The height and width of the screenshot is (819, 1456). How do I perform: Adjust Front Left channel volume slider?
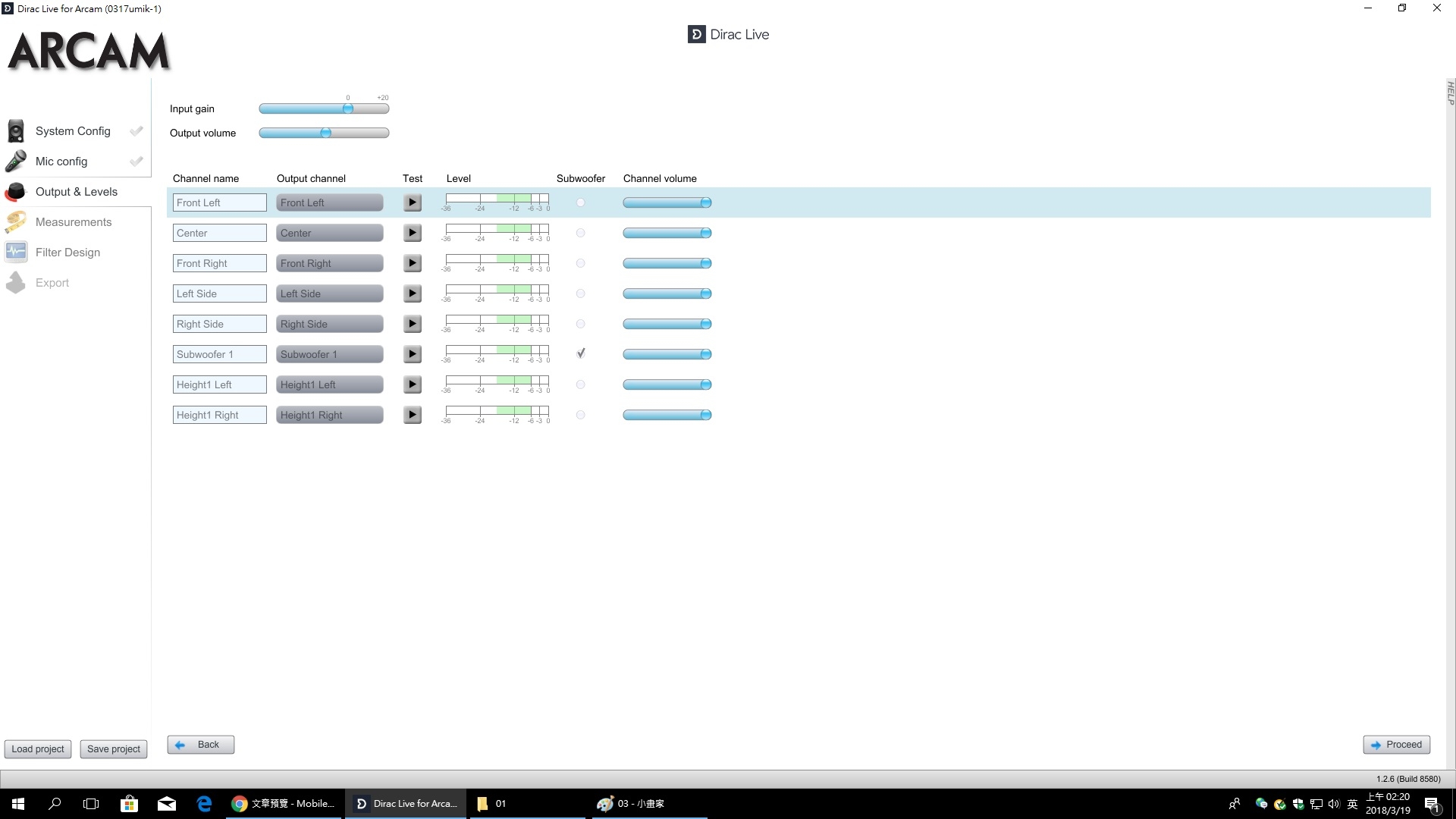[667, 202]
